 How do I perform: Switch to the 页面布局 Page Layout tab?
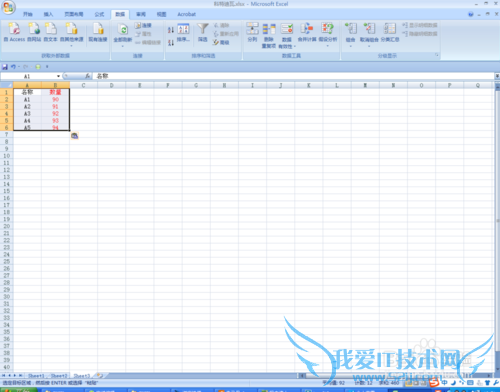coord(74,14)
